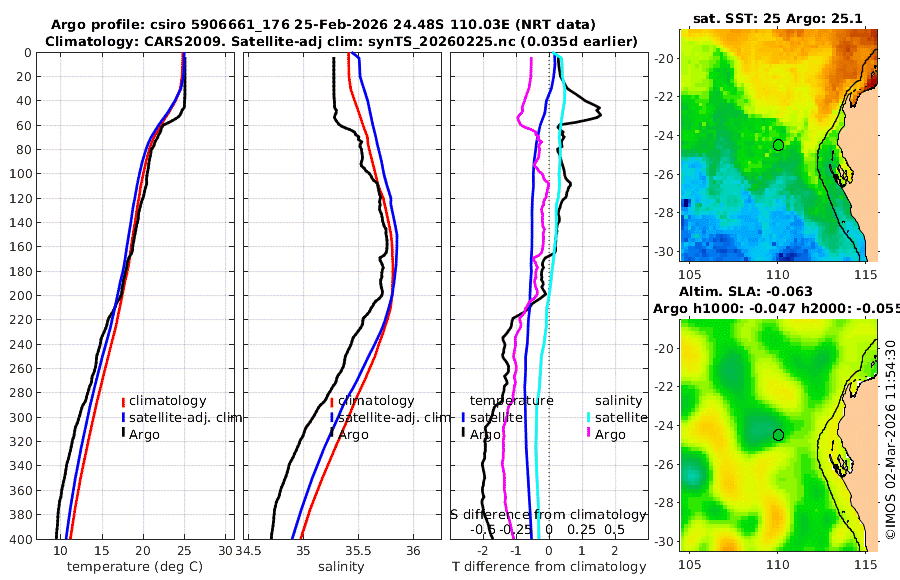Click the blue satellite-adj. clim legend marker in salinity panel
This screenshot has width=900, height=580.
[x=332, y=417]
